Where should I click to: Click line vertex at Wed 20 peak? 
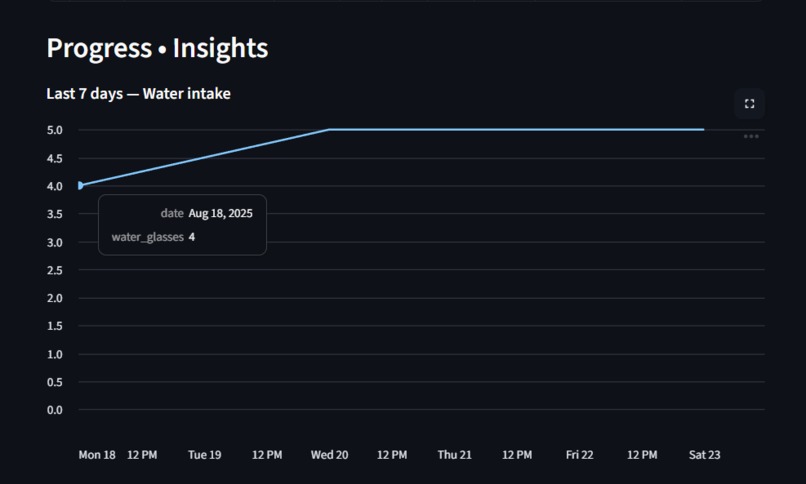point(329,129)
